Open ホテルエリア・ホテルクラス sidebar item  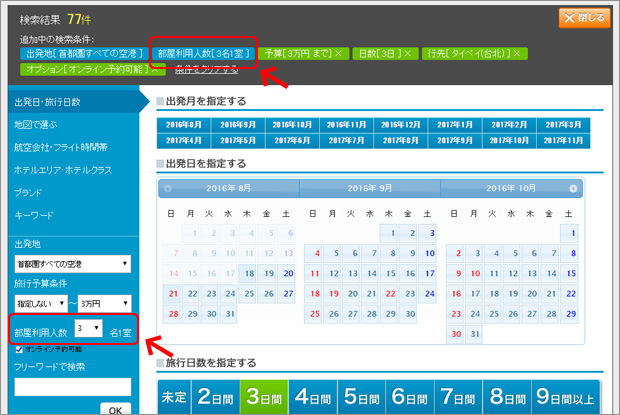tap(61, 169)
